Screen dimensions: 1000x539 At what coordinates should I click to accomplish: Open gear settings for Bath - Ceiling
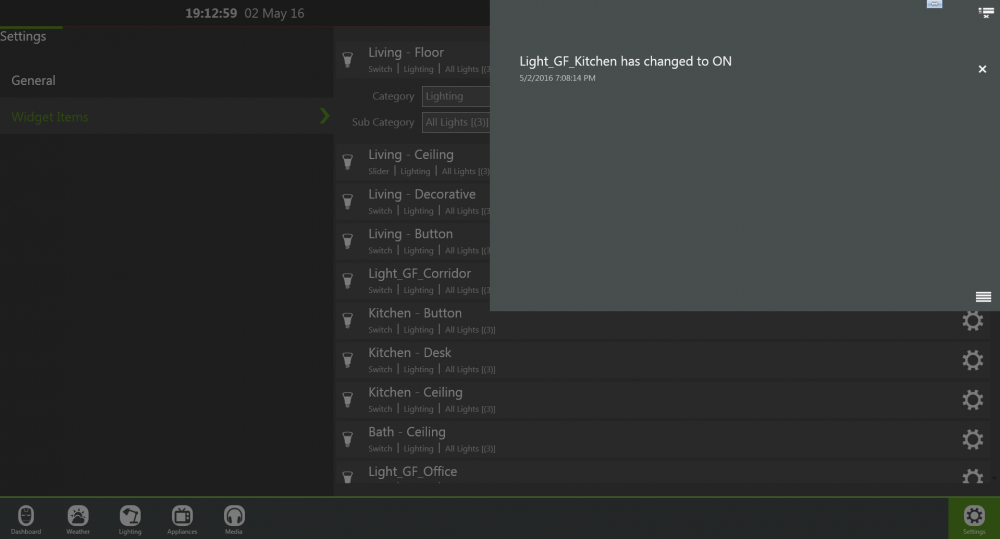pyautogui.click(x=972, y=439)
